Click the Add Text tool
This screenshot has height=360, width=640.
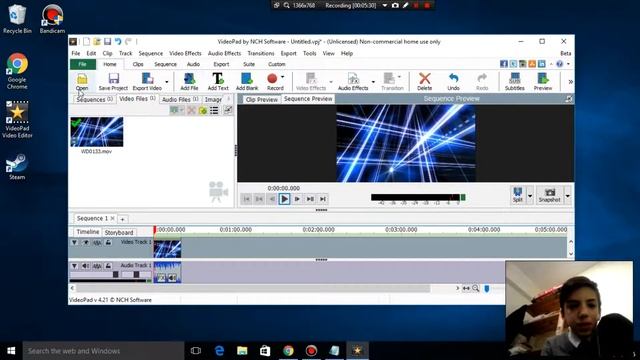pos(218,82)
